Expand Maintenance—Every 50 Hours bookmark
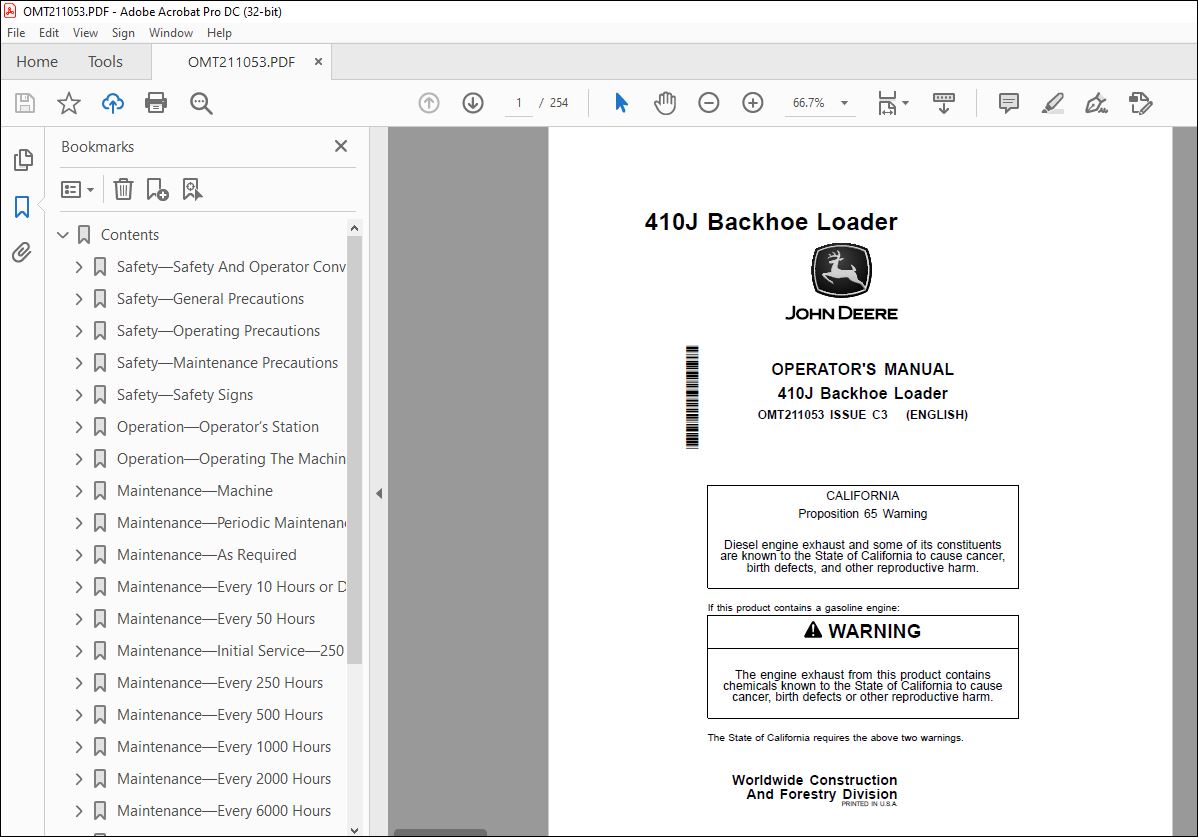1198x837 pixels. pyautogui.click(x=78, y=619)
